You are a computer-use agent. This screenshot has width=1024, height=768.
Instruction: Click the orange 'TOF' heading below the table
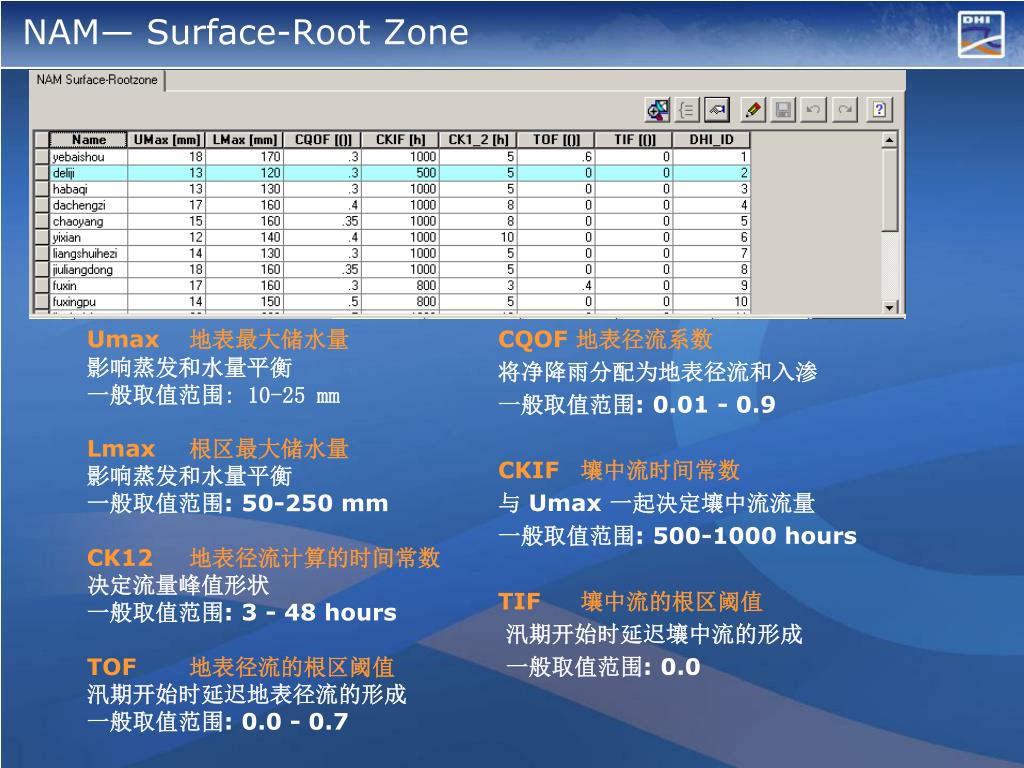112,667
